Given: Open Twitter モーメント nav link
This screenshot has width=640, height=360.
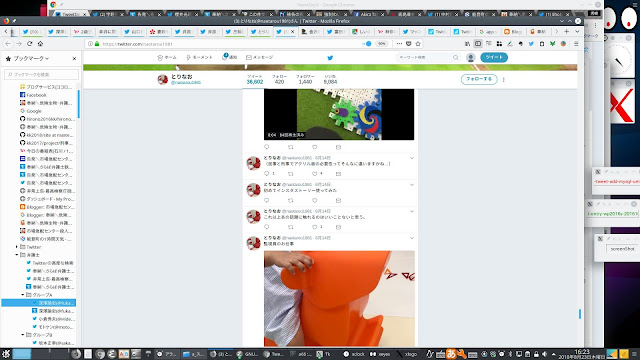Looking at the screenshot, I should [x=199, y=58].
